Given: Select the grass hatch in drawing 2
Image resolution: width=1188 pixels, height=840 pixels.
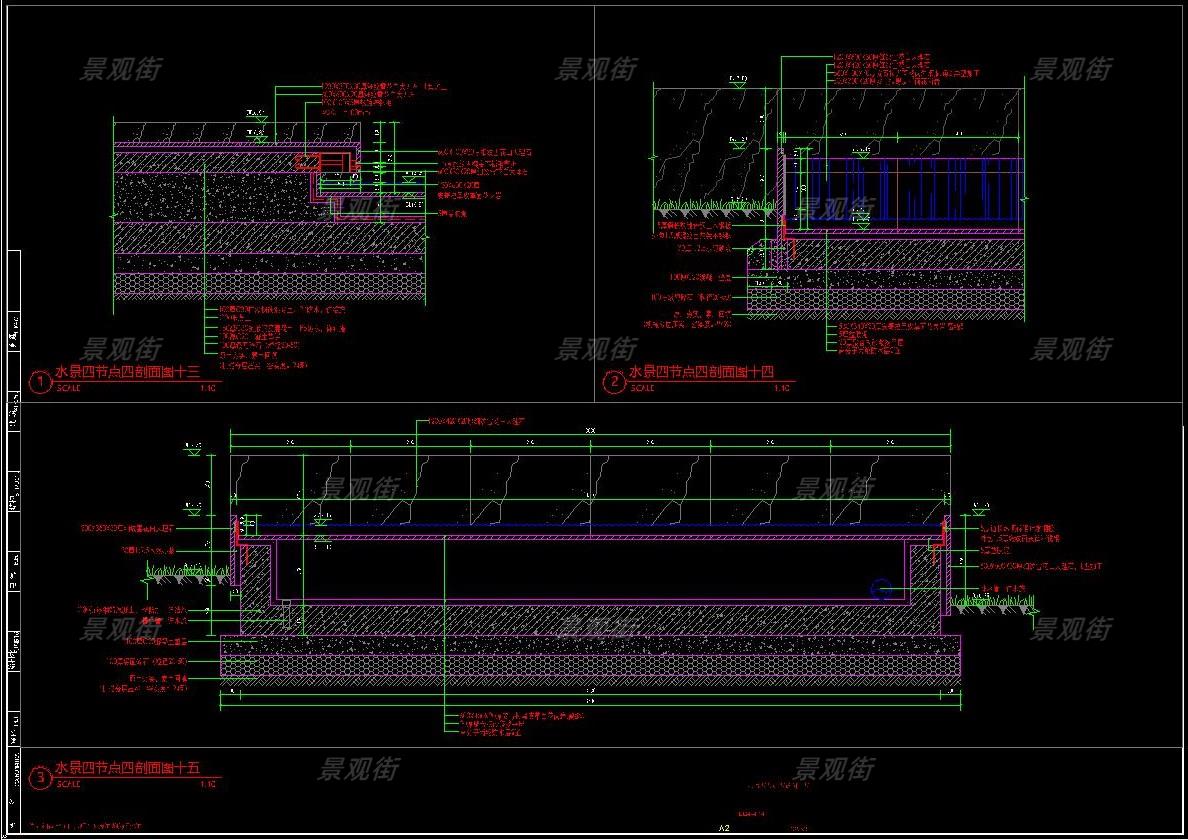Looking at the screenshot, I should pos(714,206).
